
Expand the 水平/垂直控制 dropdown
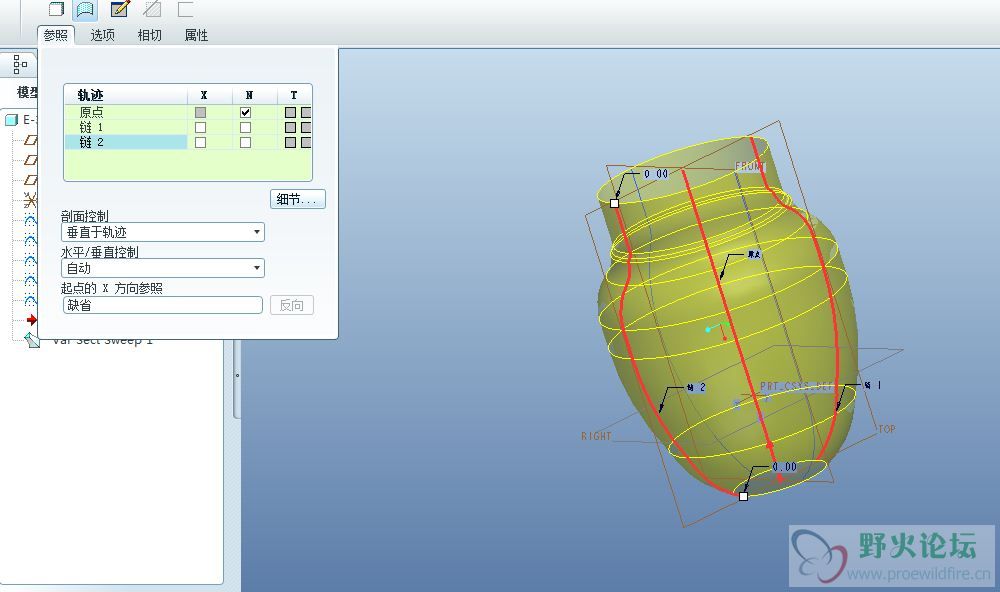click(162, 268)
